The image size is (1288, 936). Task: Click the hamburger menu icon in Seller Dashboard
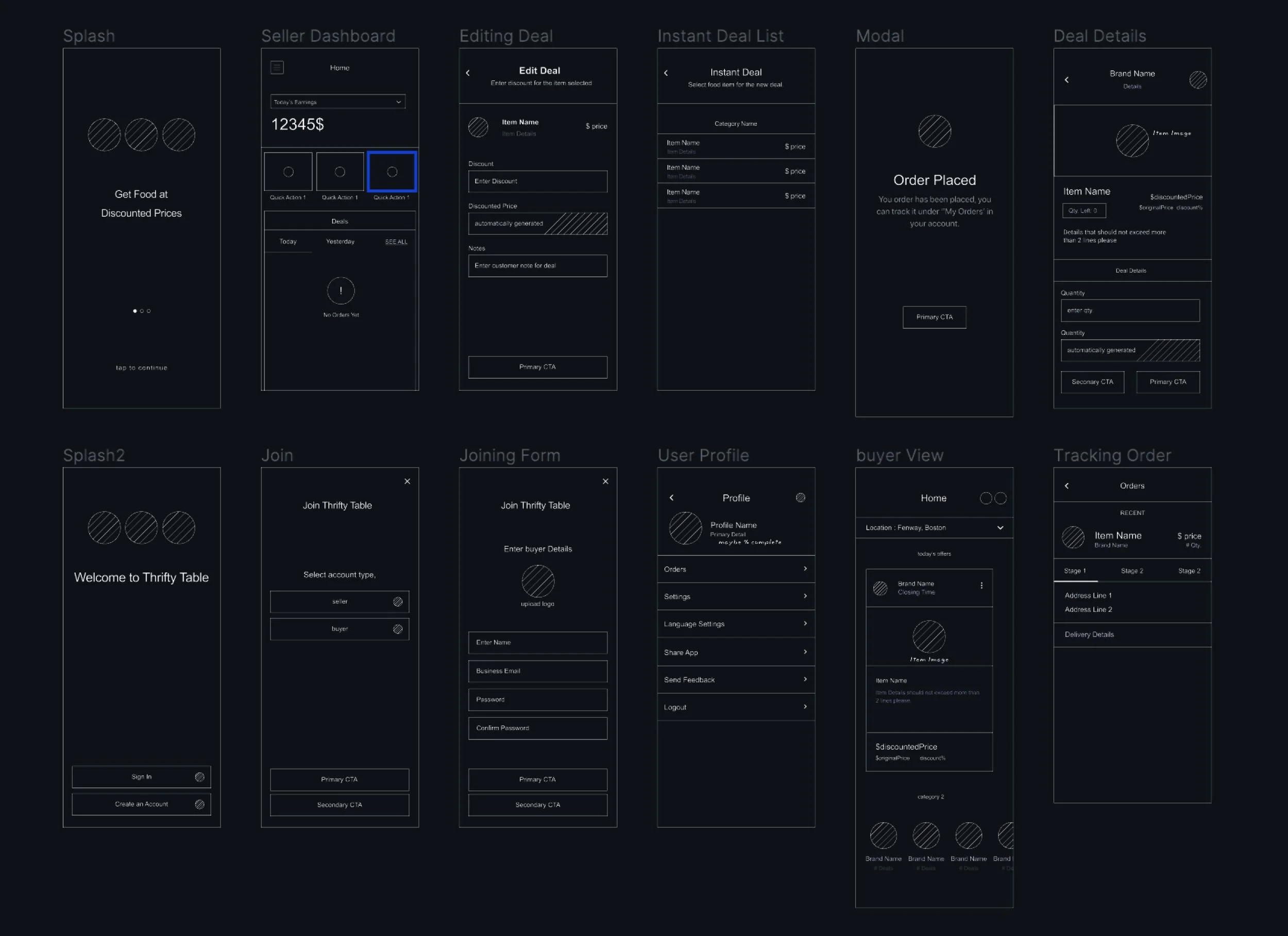(277, 68)
